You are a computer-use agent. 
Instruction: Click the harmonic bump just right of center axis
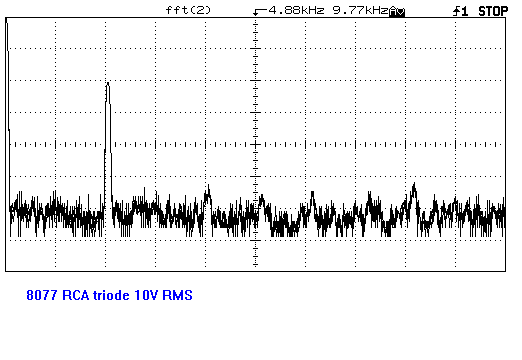point(262,200)
